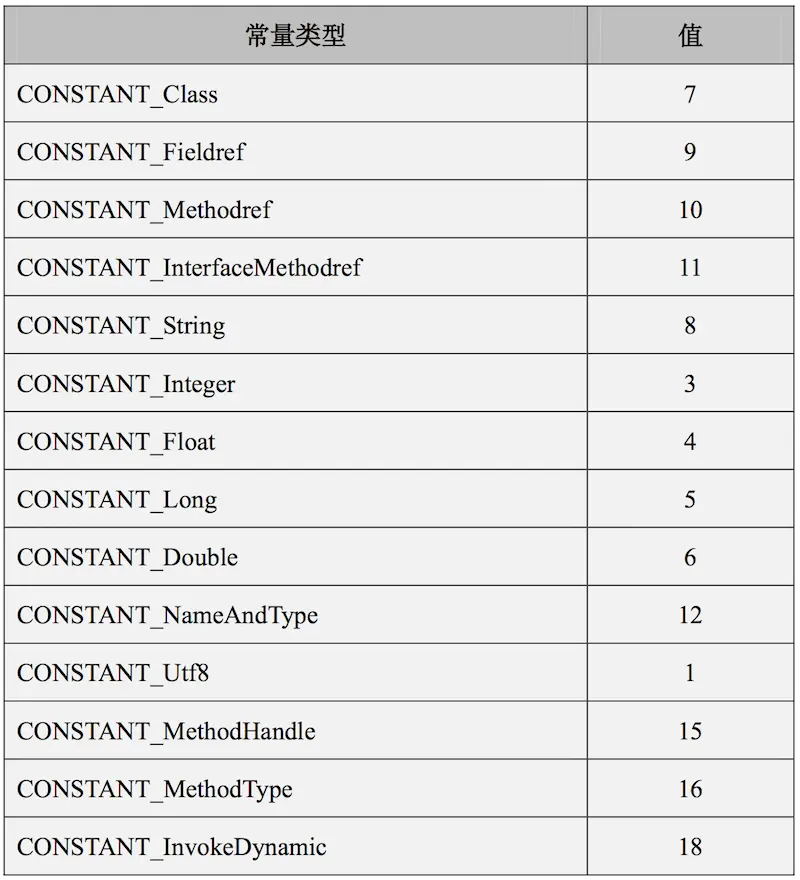Click the CONSTANT_Utf8 entry
The width and height of the screenshot is (800, 880).
[113, 673]
